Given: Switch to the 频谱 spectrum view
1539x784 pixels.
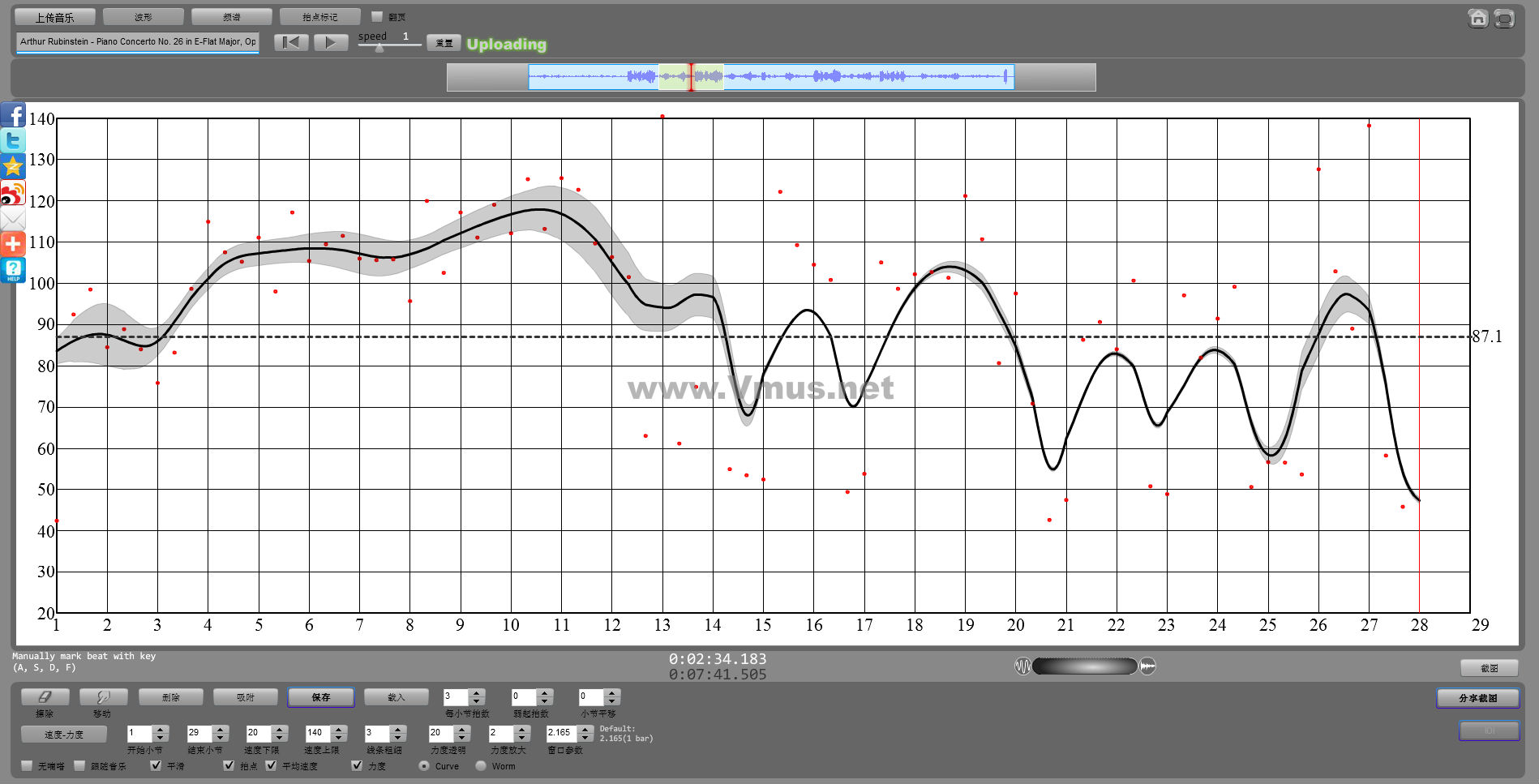Looking at the screenshot, I should click(231, 17).
